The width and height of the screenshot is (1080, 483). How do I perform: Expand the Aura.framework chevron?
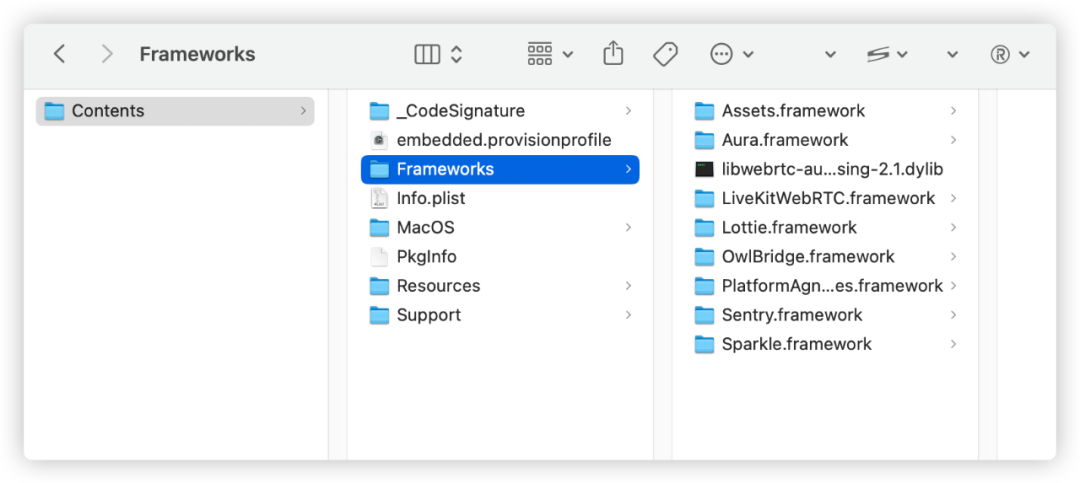954,140
